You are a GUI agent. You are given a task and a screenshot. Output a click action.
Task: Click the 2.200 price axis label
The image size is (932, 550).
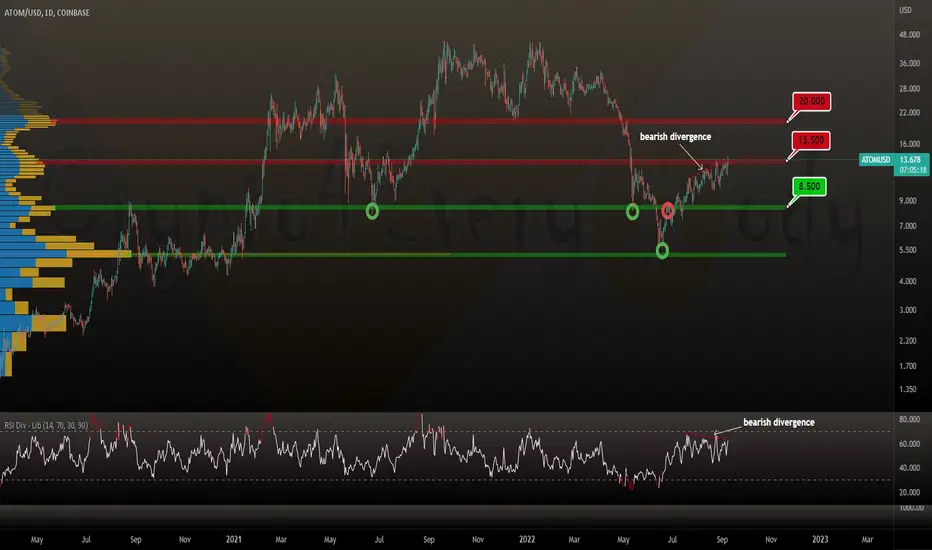point(908,341)
